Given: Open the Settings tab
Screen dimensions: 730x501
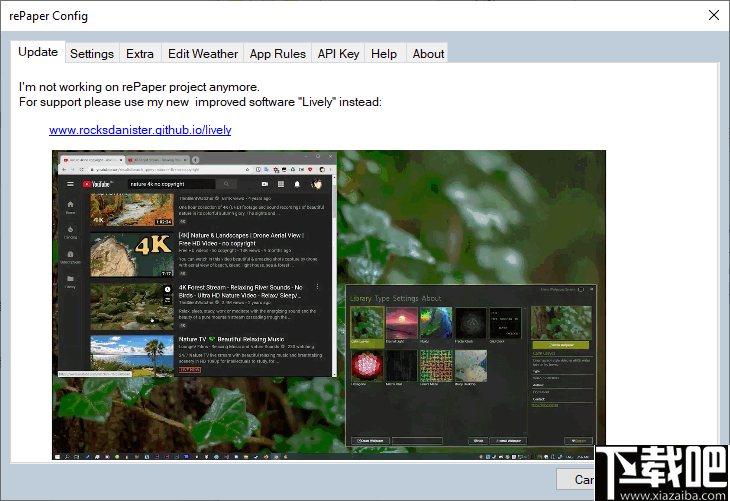Looking at the screenshot, I should [92, 54].
